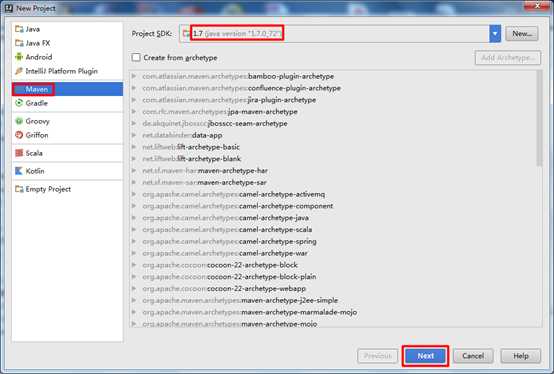The width and height of the screenshot is (554, 374).
Task: Select camel-archetype-war row
Action: 333,253
